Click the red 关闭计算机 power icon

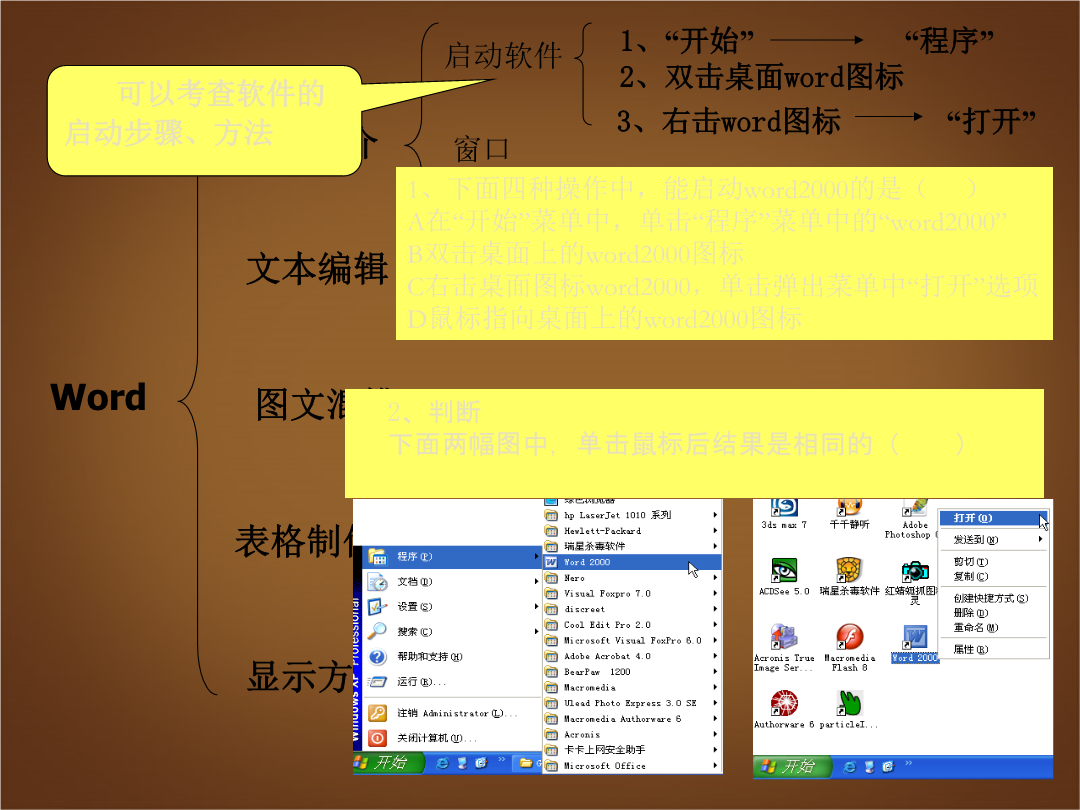click(377, 738)
